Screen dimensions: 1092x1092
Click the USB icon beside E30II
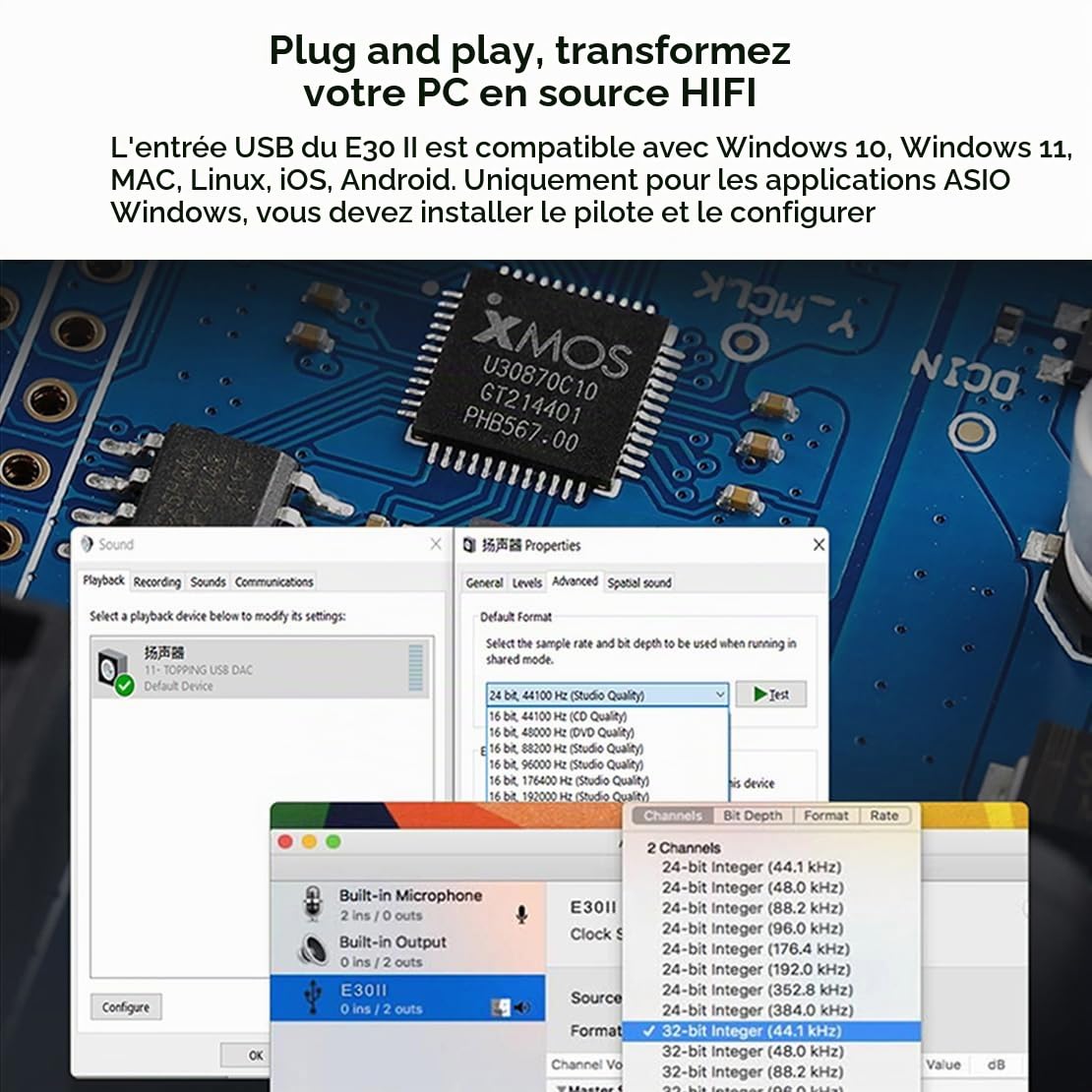pos(314,998)
